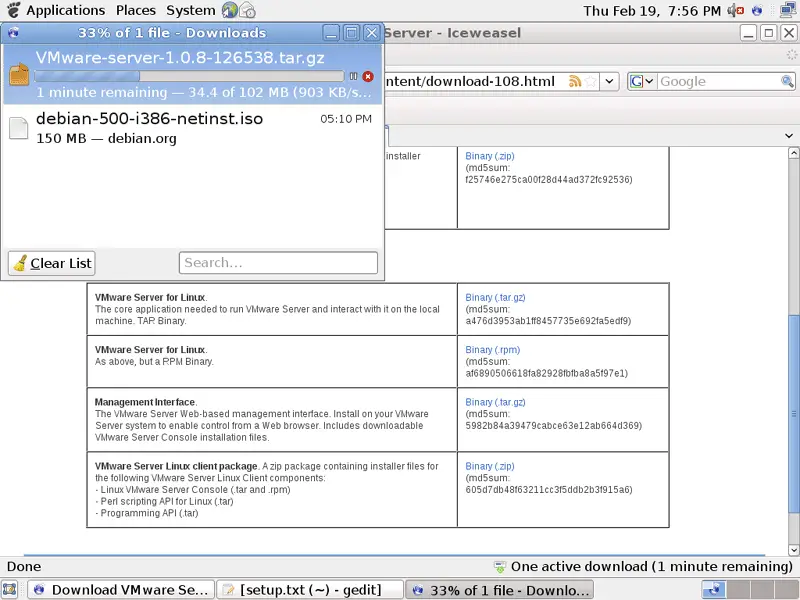The image size is (800, 600).
Task: Click the page scrollbar down arrow
Action: pyautogui.click(x=793, y=550)
